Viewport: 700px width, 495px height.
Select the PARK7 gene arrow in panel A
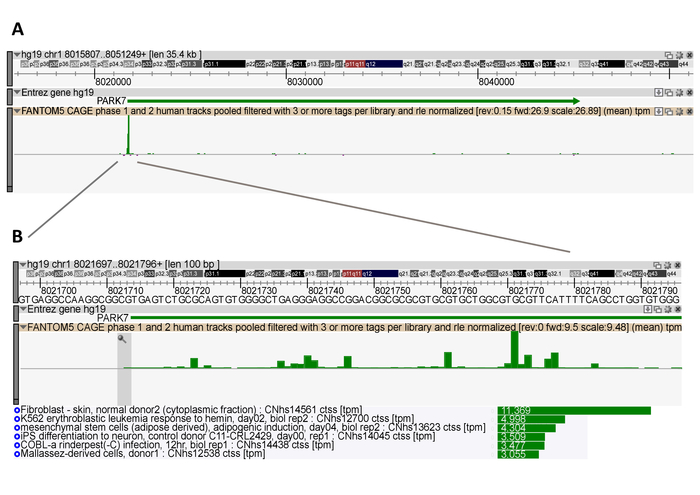coord(354,101)
